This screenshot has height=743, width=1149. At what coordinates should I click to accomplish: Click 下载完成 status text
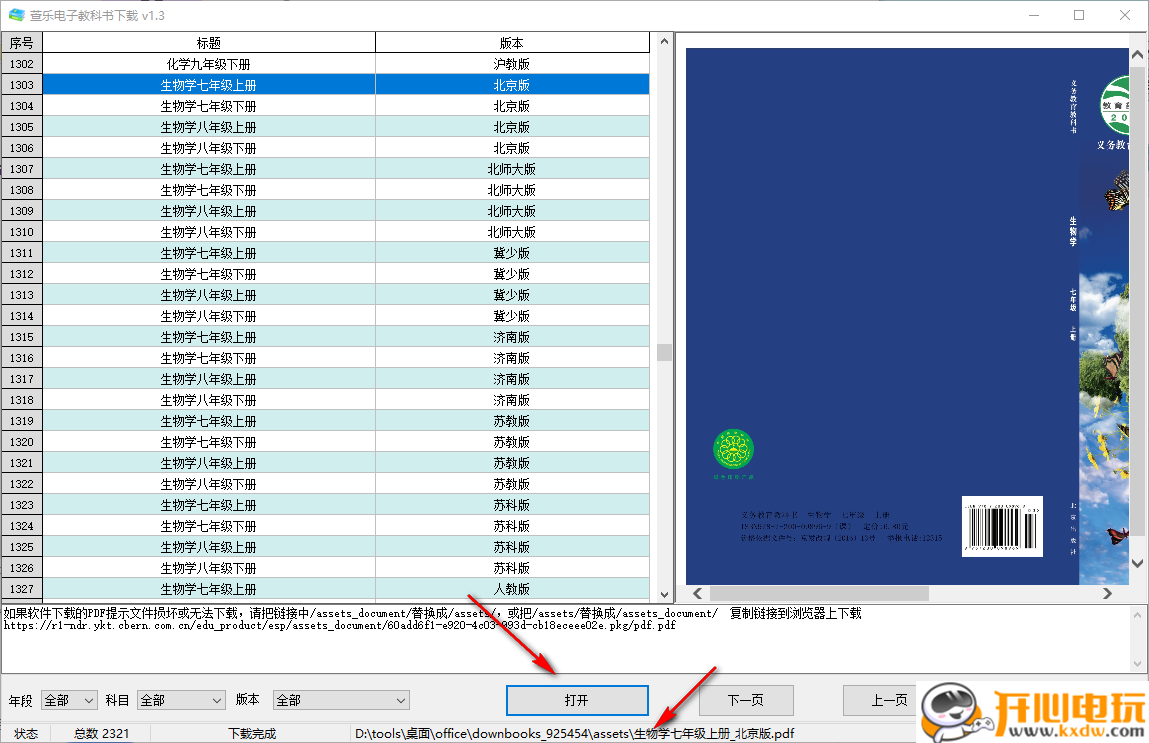252,733
